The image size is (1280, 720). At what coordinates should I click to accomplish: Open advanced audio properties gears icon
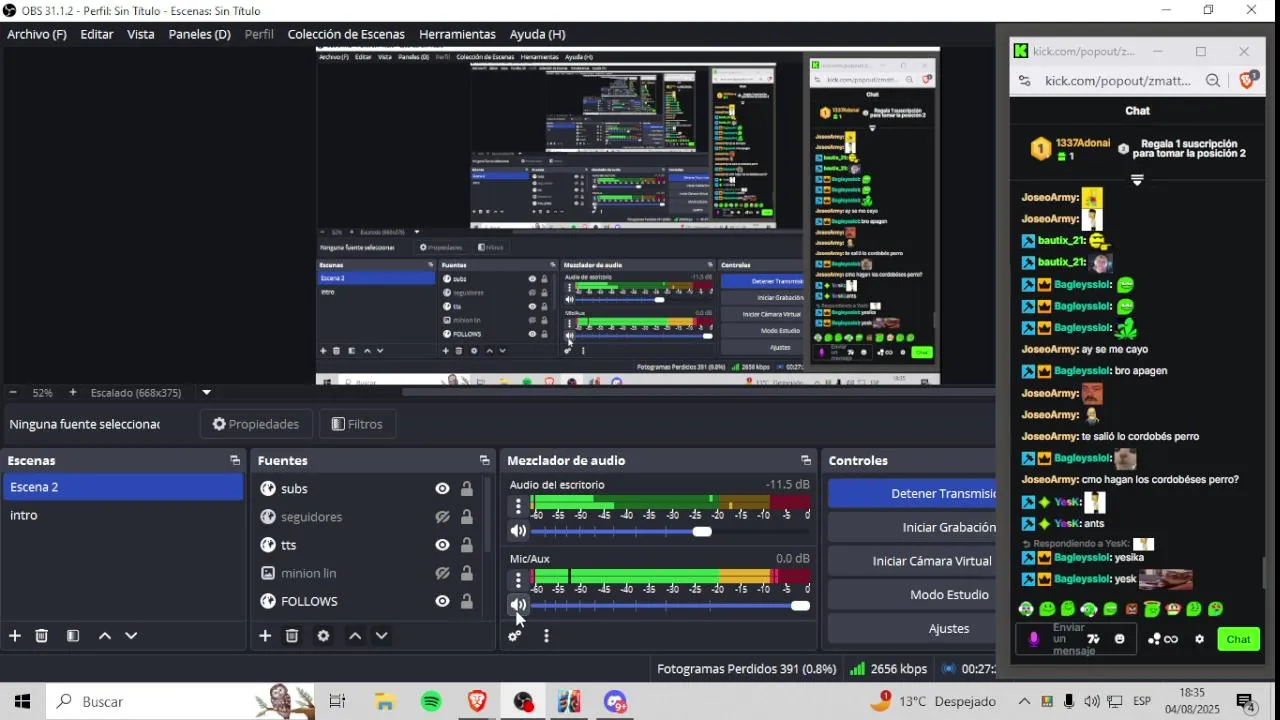tap(514, 636)
